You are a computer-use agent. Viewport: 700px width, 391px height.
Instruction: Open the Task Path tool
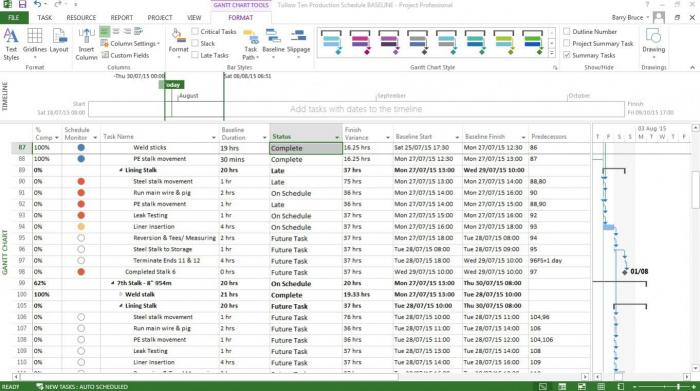250,45
